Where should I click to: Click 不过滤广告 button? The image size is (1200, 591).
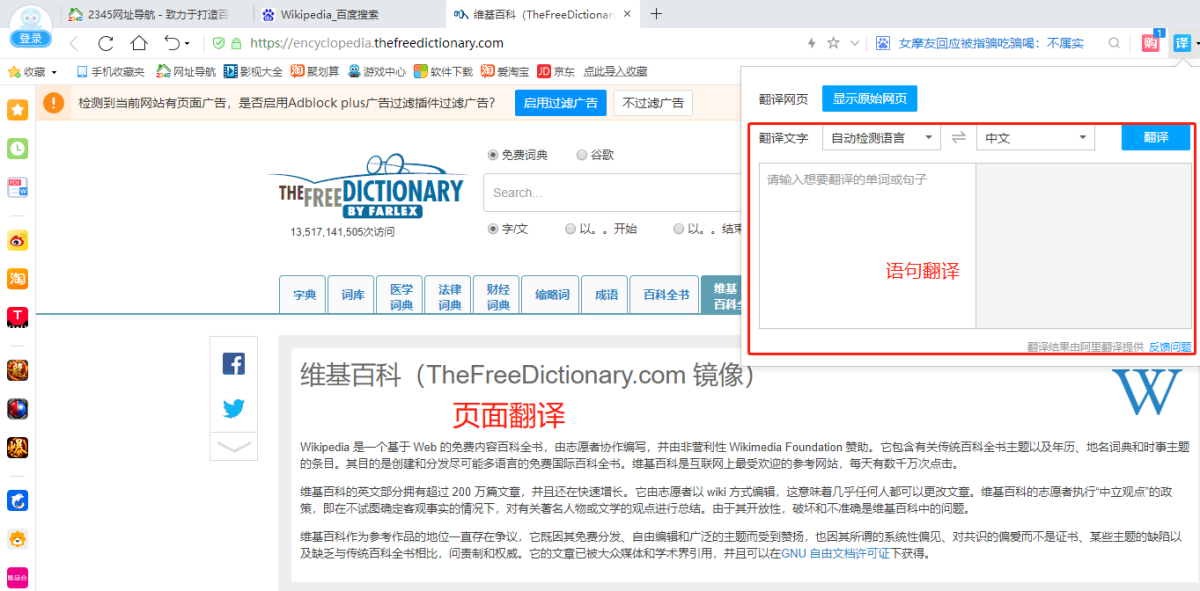coord(653,103)
